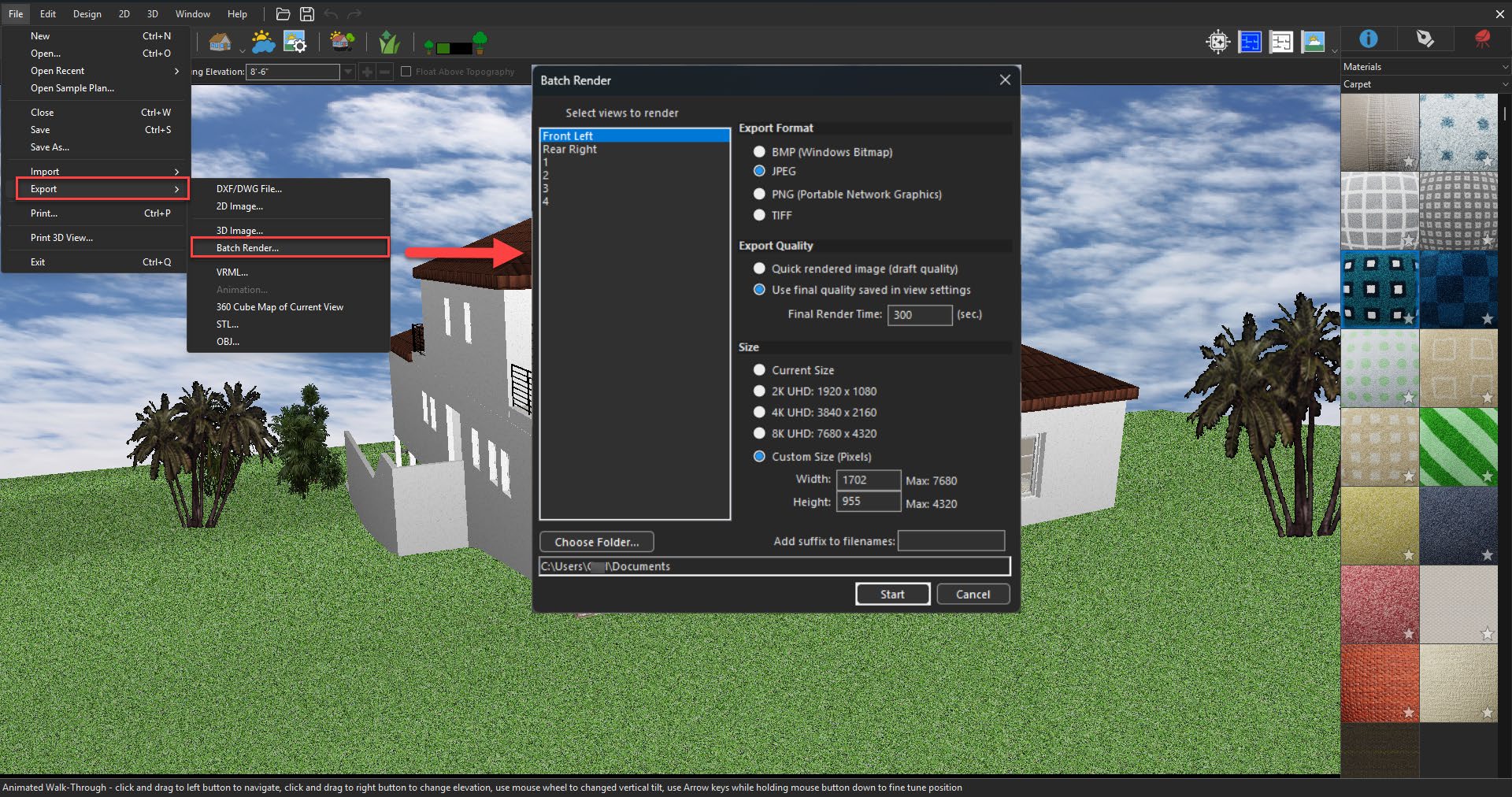Cancel the Batch Render dialog
The image size is (1512, 797).
point(973,594)
